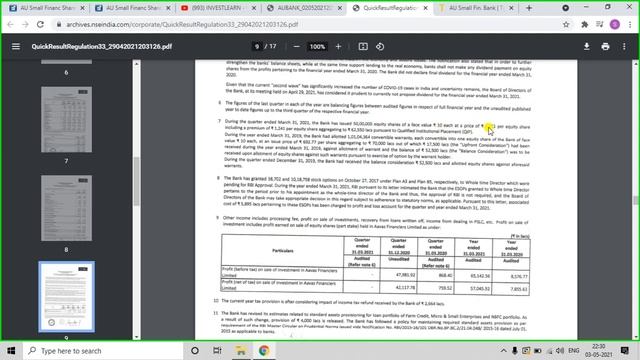Open page 7 thumbnail
640x360 pixels.
point(67,119)
